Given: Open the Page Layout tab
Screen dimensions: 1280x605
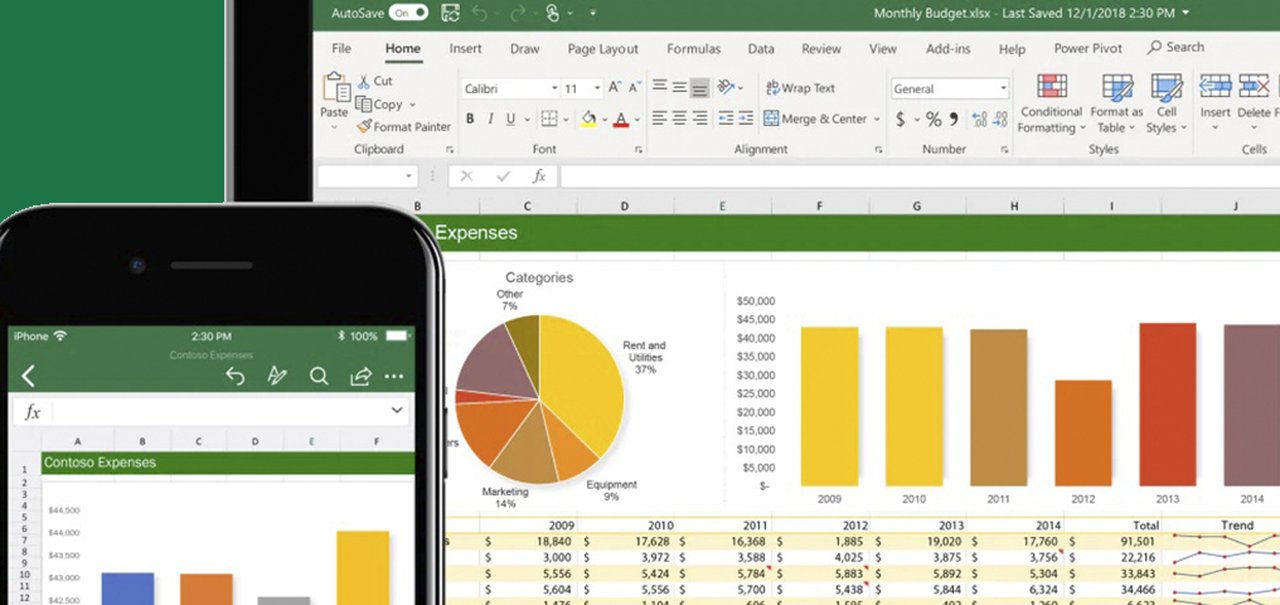Looking at the screenshot, I should (603, 48).
